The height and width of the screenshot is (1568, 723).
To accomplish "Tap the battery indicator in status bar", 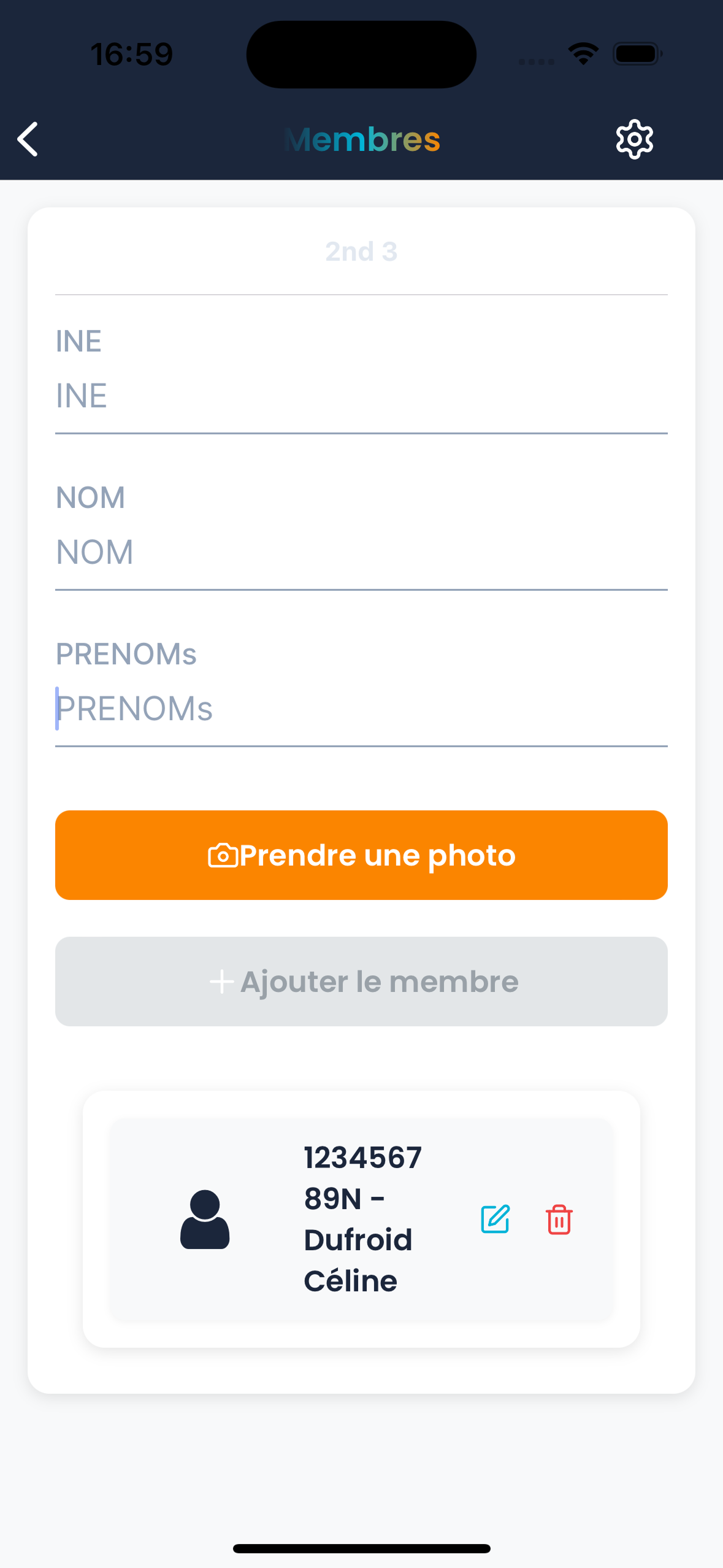I will click(x=638, y=54).
